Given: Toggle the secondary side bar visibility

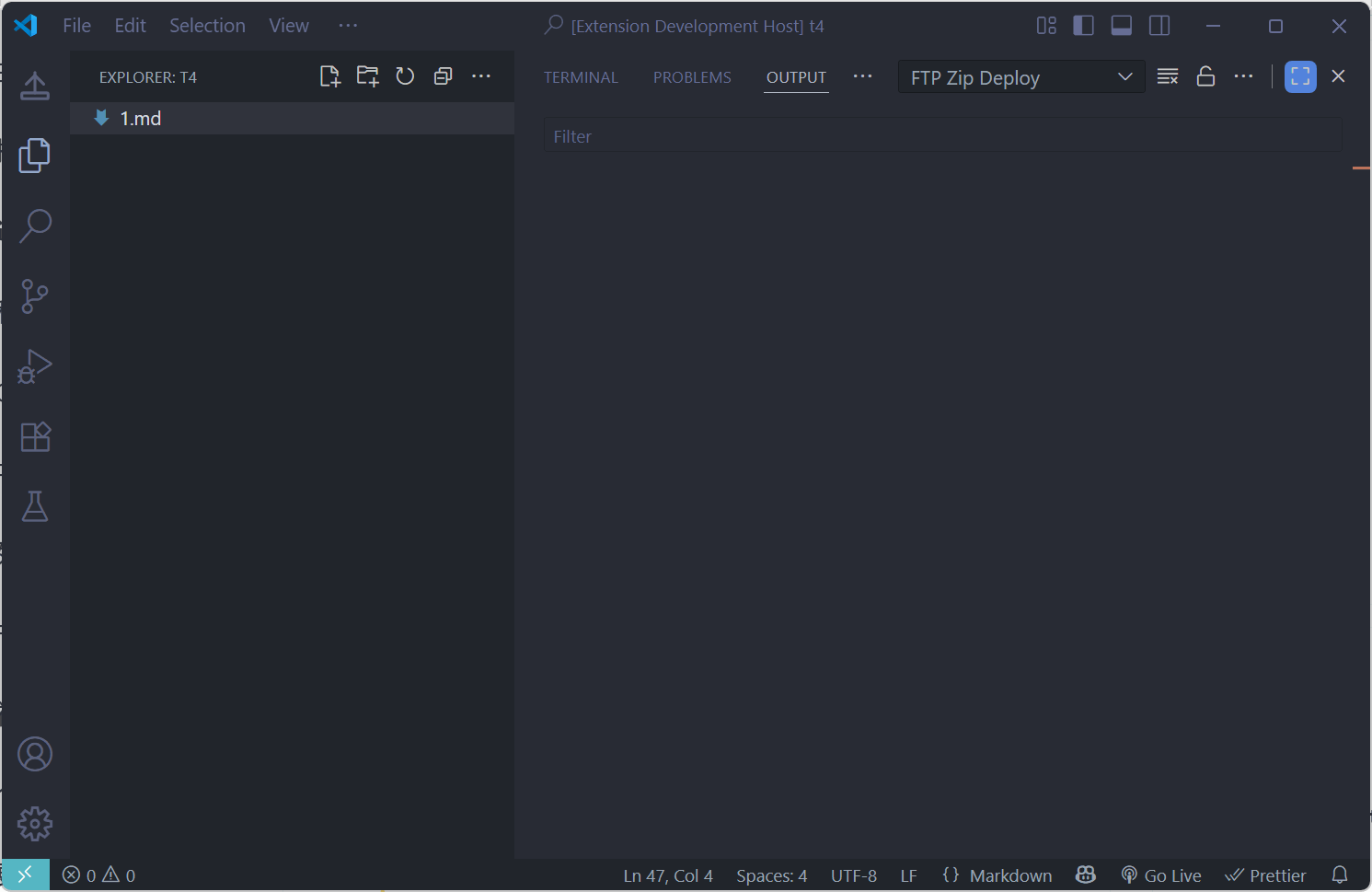Looking at the screenshot, I should (x=1159, y=26).
